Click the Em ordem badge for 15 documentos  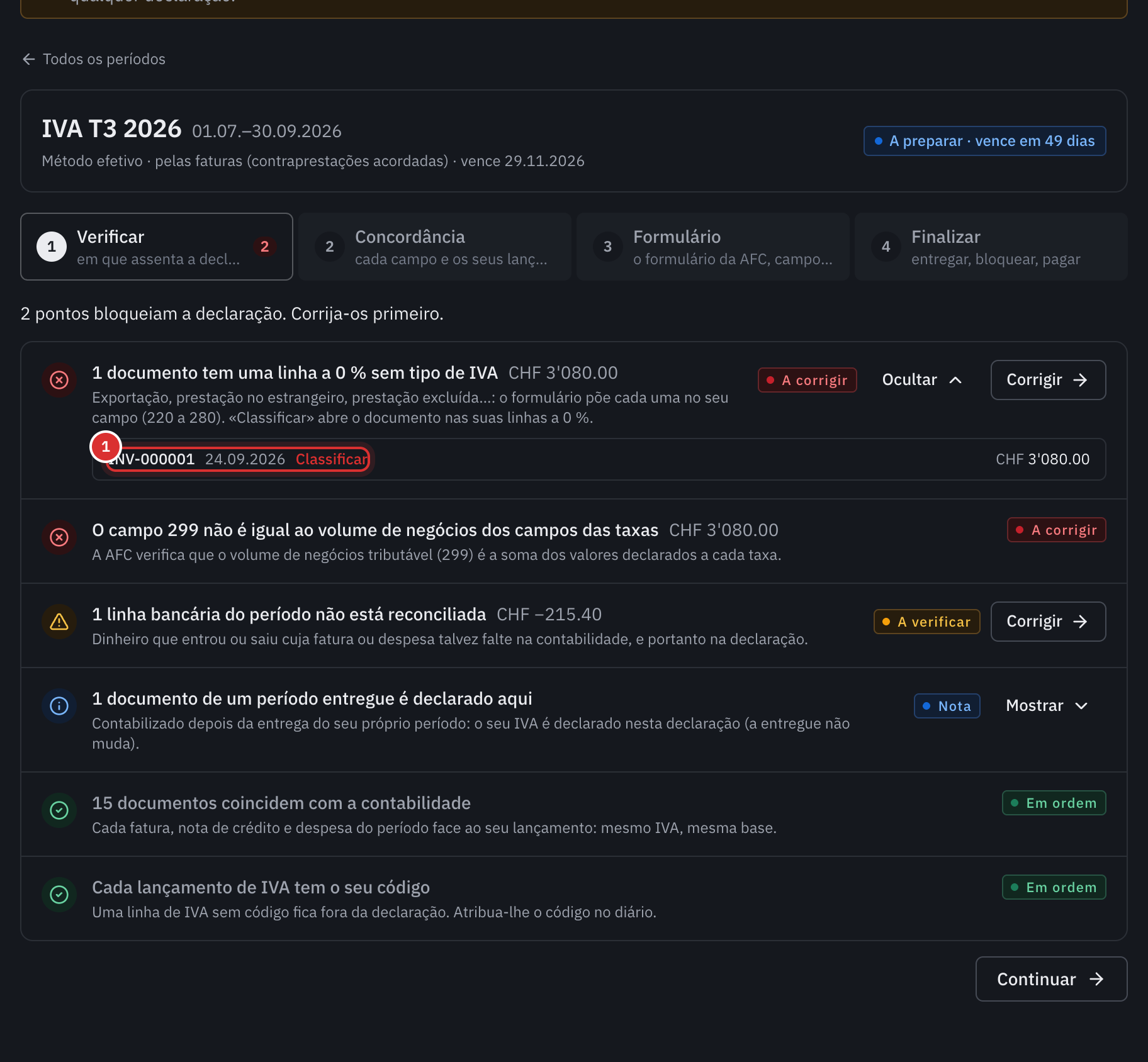point(1054,803)
